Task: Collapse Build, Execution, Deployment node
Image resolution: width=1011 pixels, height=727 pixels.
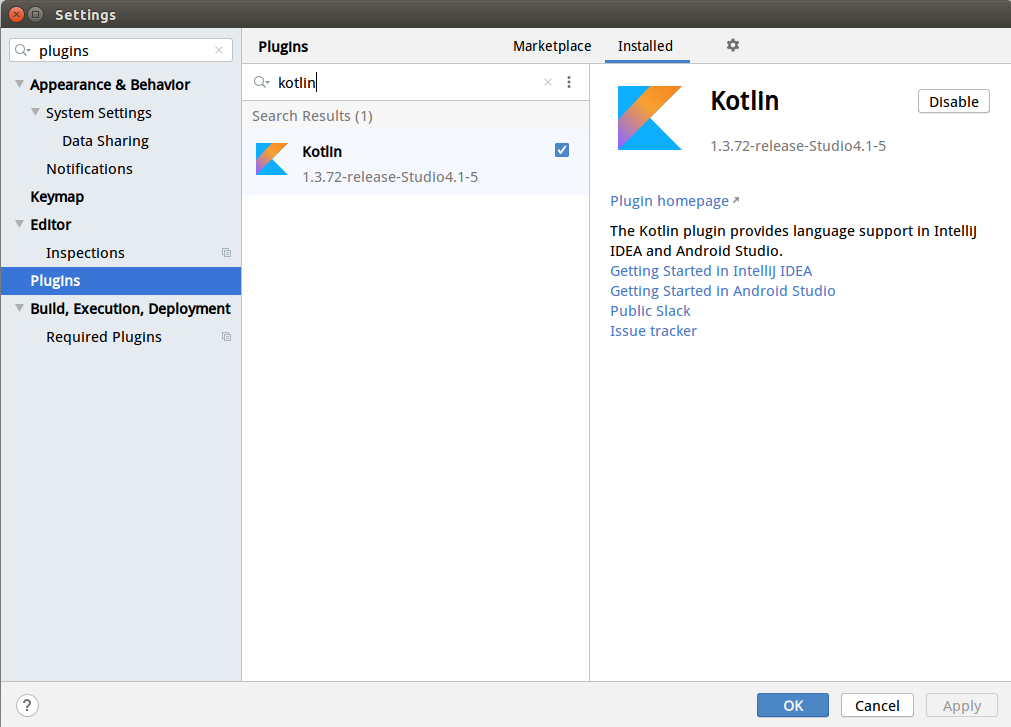Action: pyautogui.click(x=19, y=307)
